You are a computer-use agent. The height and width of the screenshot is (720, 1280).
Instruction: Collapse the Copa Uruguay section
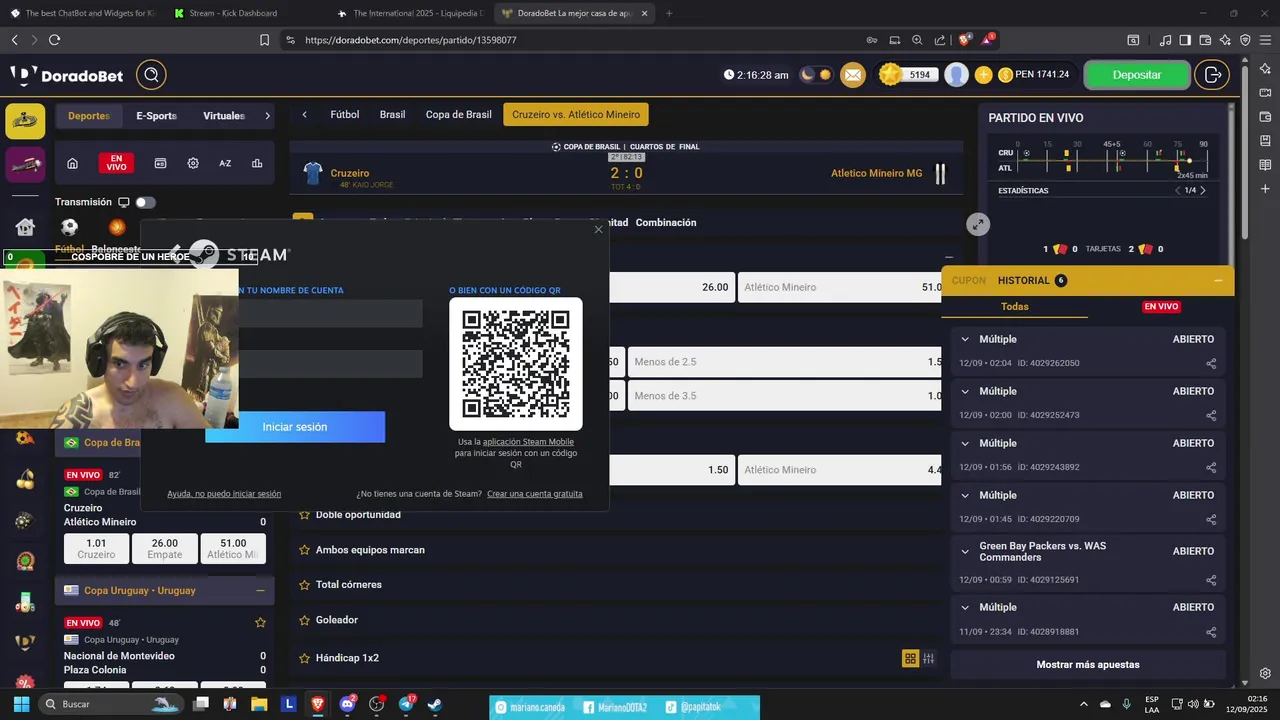[260, 591]
